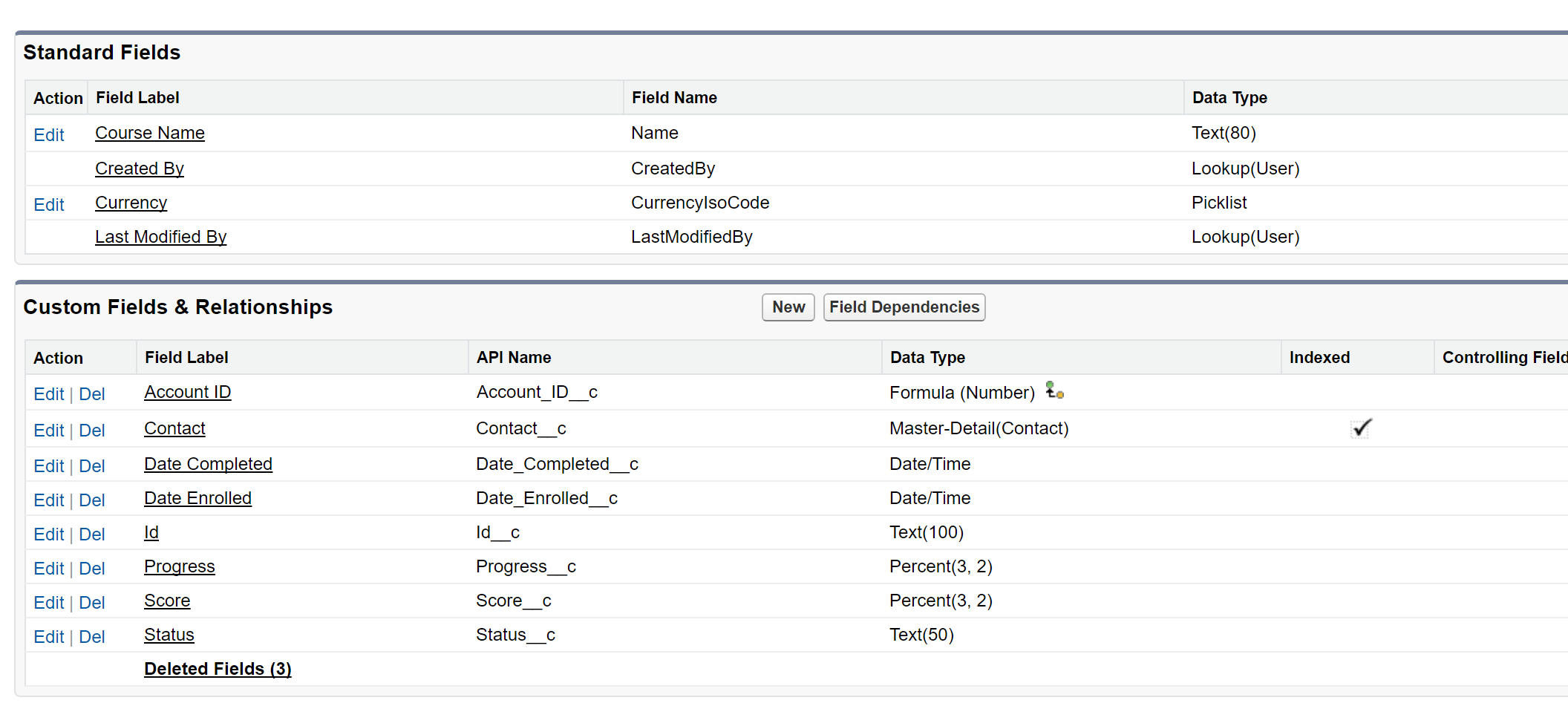
Task: Edit the Score custom field
Action: 49,603
